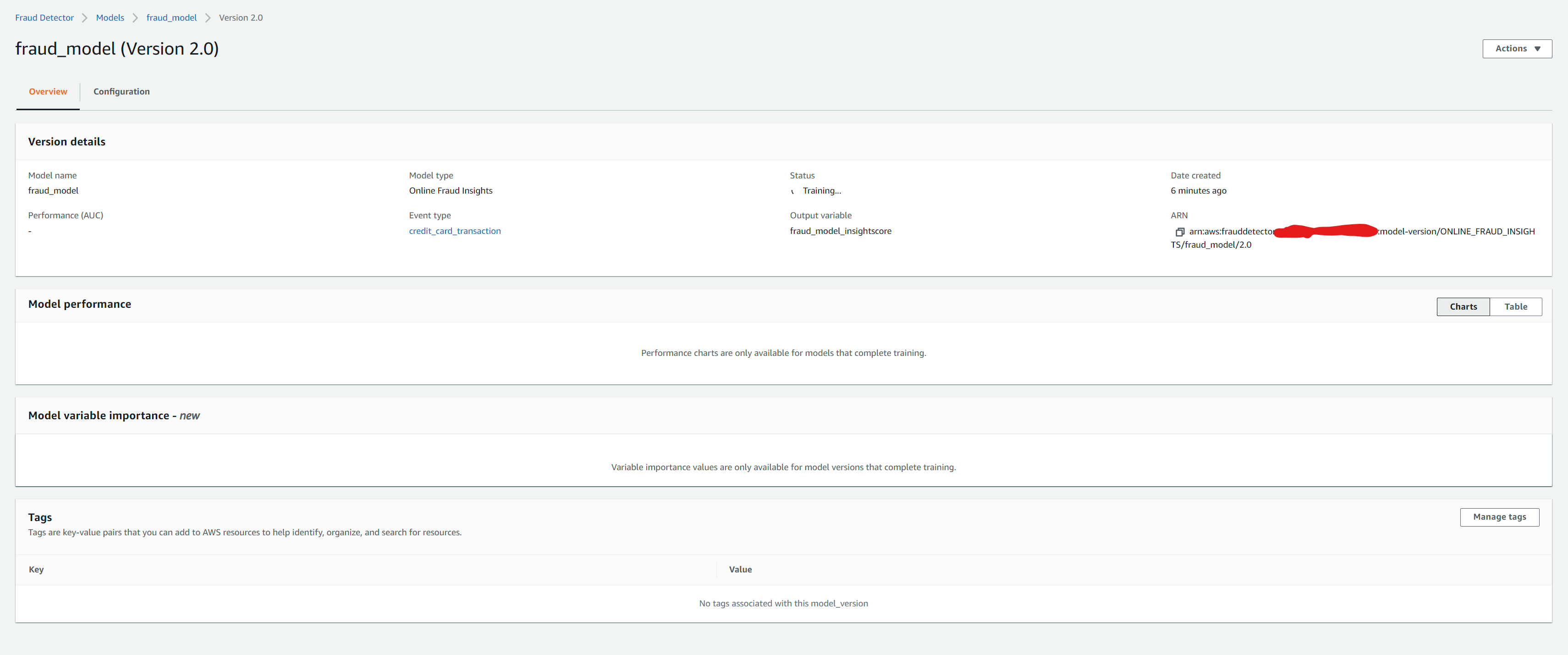Open the fraud_model breadcrumb link

tap(171, 18)
